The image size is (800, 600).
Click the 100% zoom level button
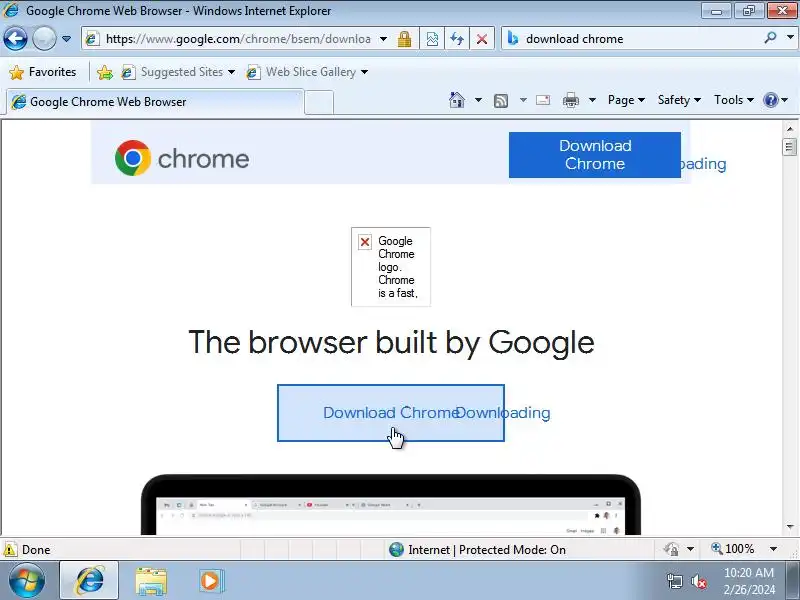click(x=733, y=549)
